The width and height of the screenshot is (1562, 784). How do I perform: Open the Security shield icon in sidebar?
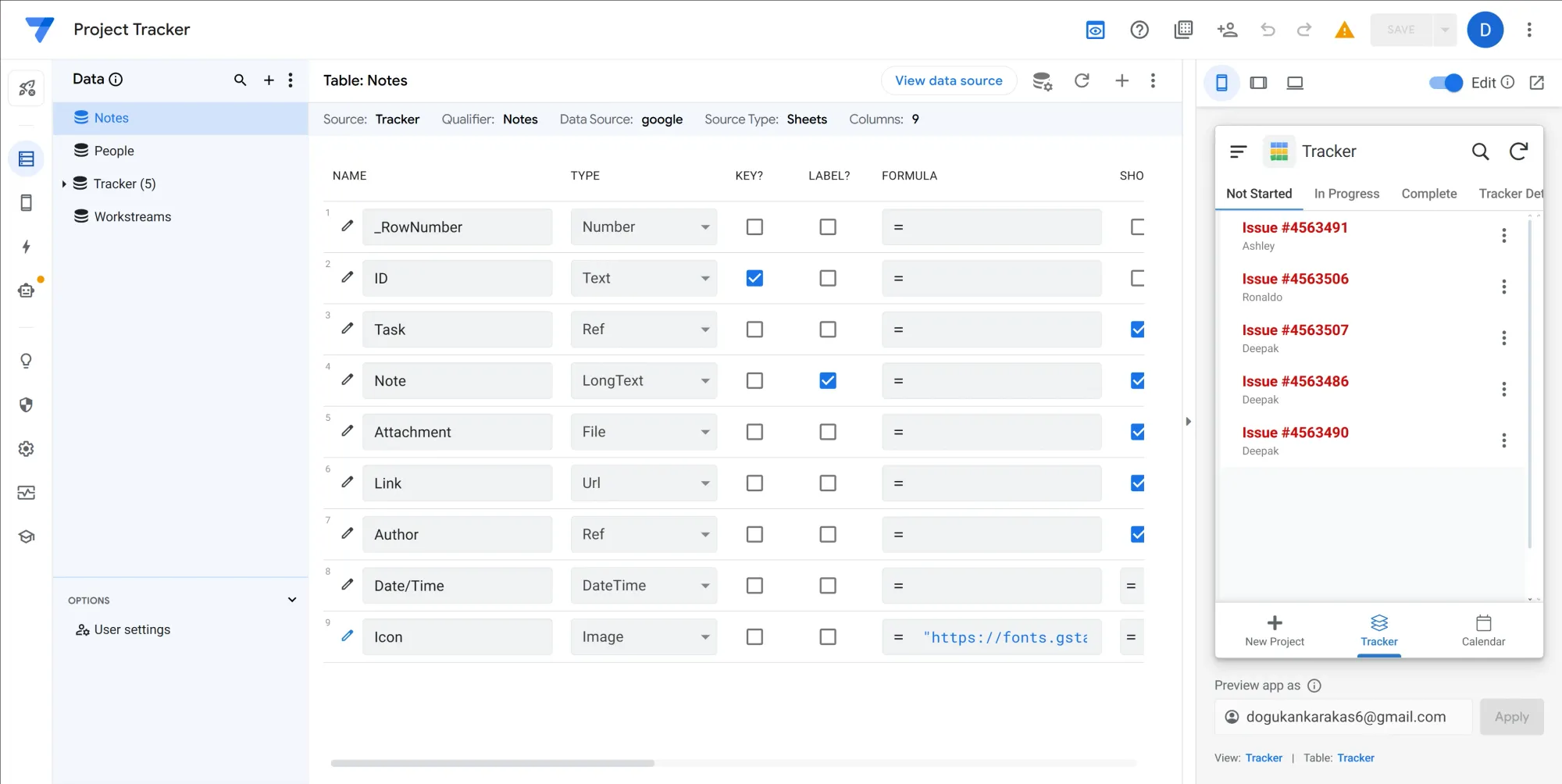pos(27,404)
